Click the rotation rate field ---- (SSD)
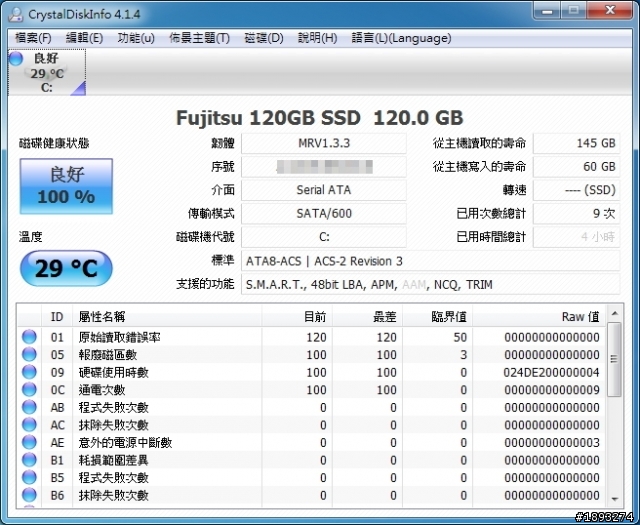This screenshot has width=640, height=525. click(x=576, y=190)
